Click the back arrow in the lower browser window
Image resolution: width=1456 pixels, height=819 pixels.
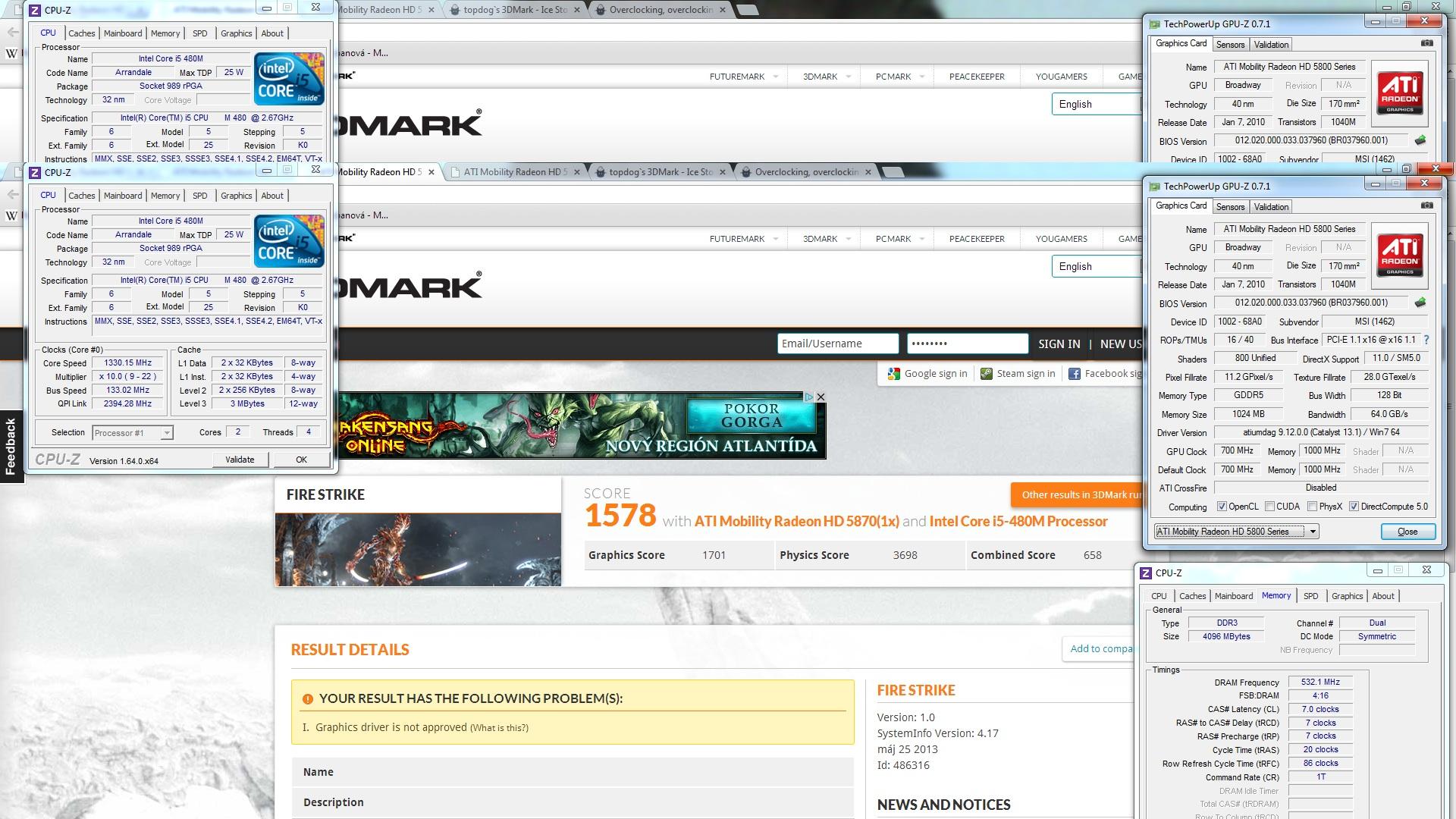[x=12, y=194]
